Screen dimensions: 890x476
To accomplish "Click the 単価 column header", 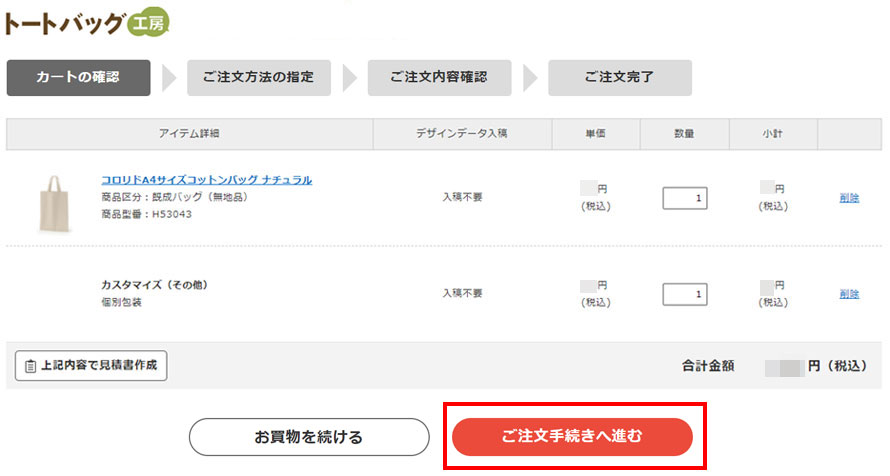I will tap(595, 133).
